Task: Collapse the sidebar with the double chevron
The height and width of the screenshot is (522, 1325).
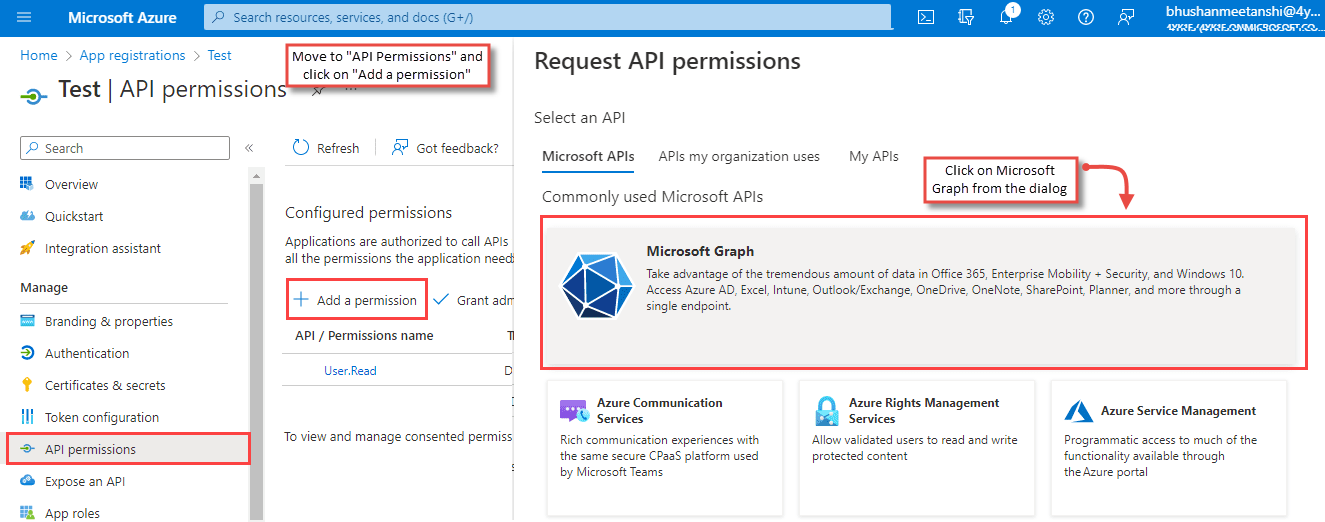Action: (249, 148)
